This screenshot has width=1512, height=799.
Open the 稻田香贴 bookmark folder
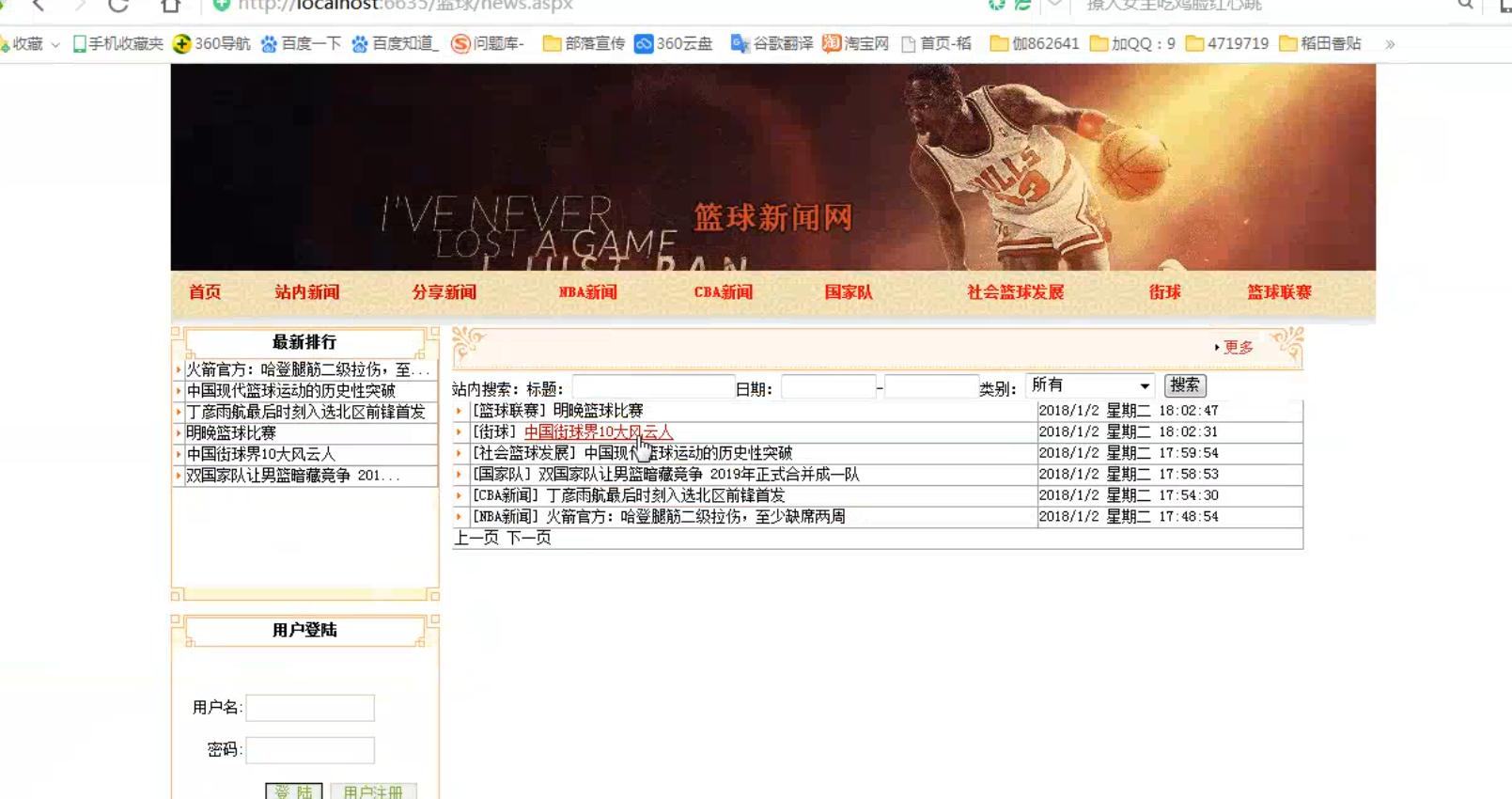tap(1320, 43)
